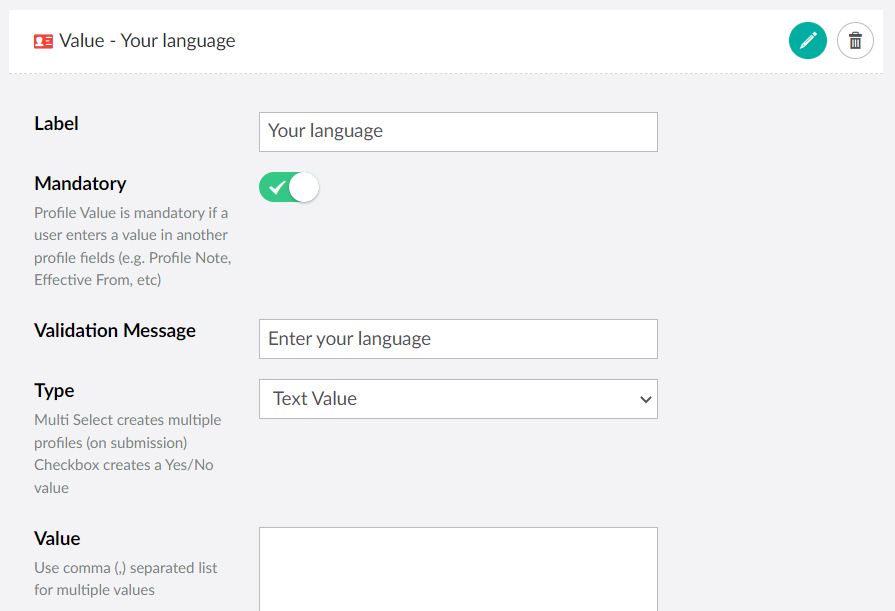Viewport: 895px width, 611px height.
Task: Focus the empty Value text area
Action: 458,570
